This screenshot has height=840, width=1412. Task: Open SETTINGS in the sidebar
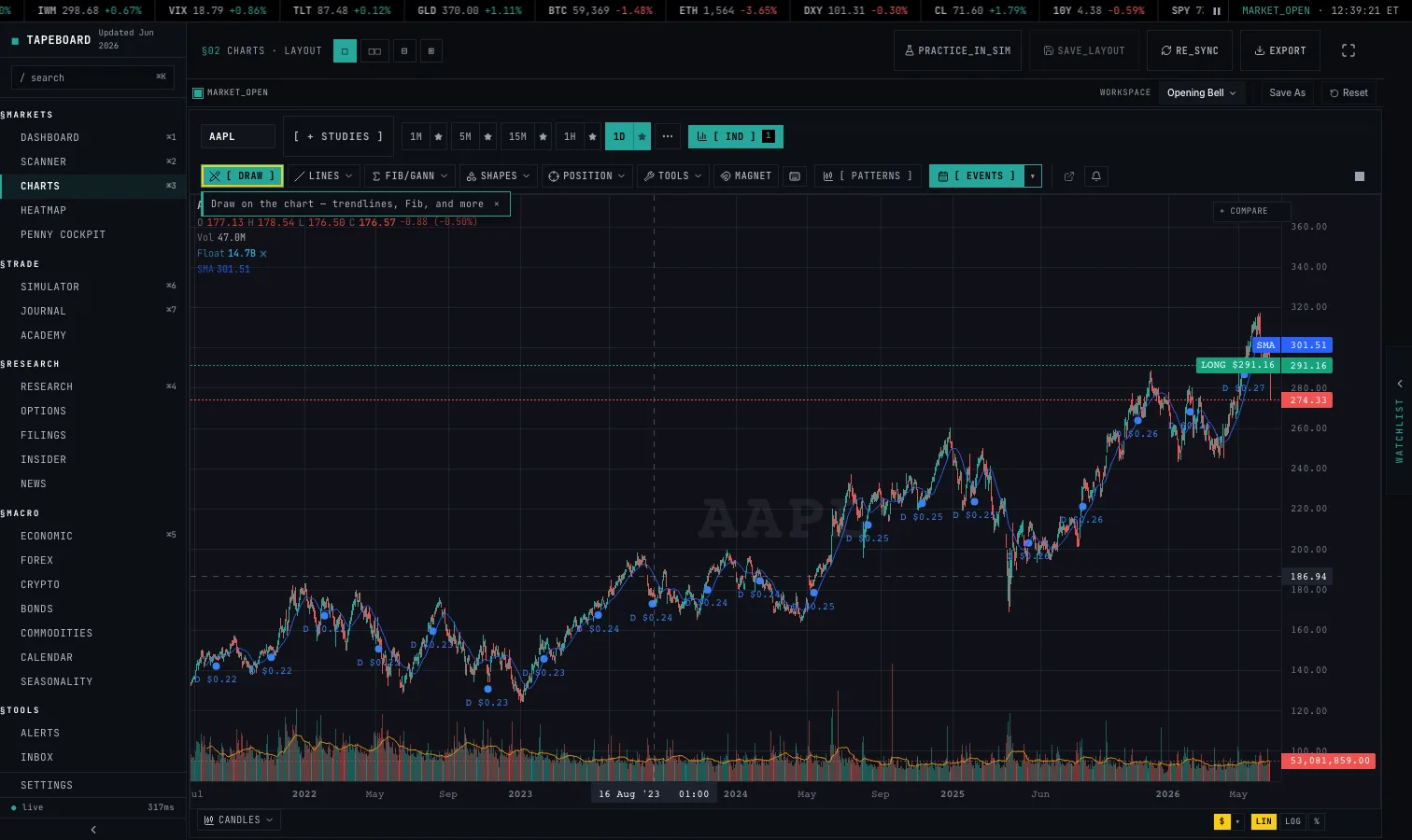pyautogui.click(x=93, y=785)
